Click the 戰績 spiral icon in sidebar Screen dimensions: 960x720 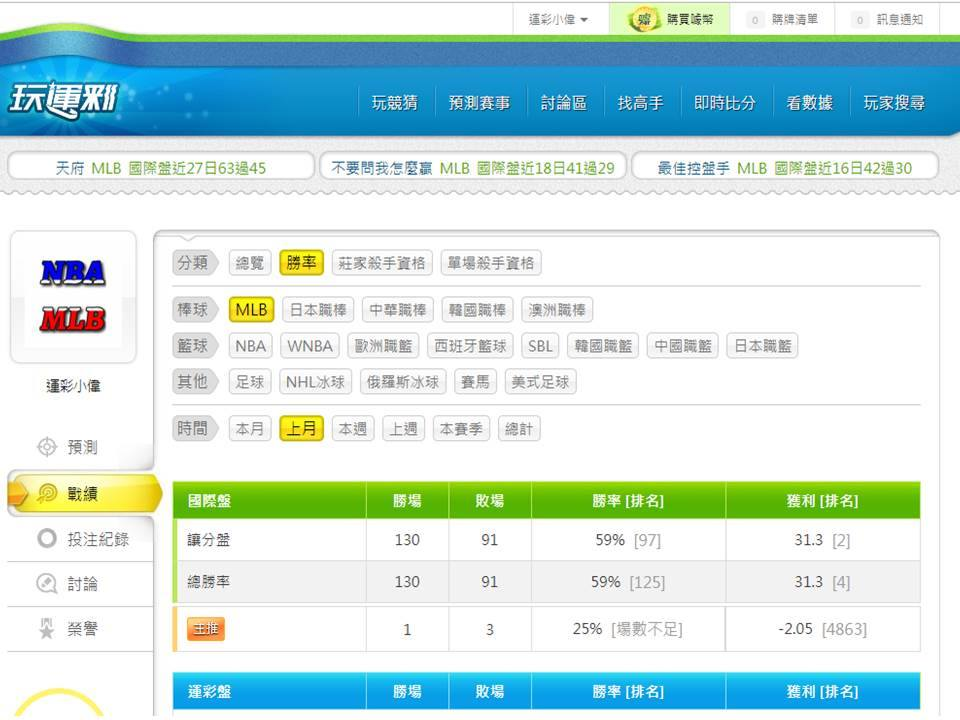[x=47, y=493]
